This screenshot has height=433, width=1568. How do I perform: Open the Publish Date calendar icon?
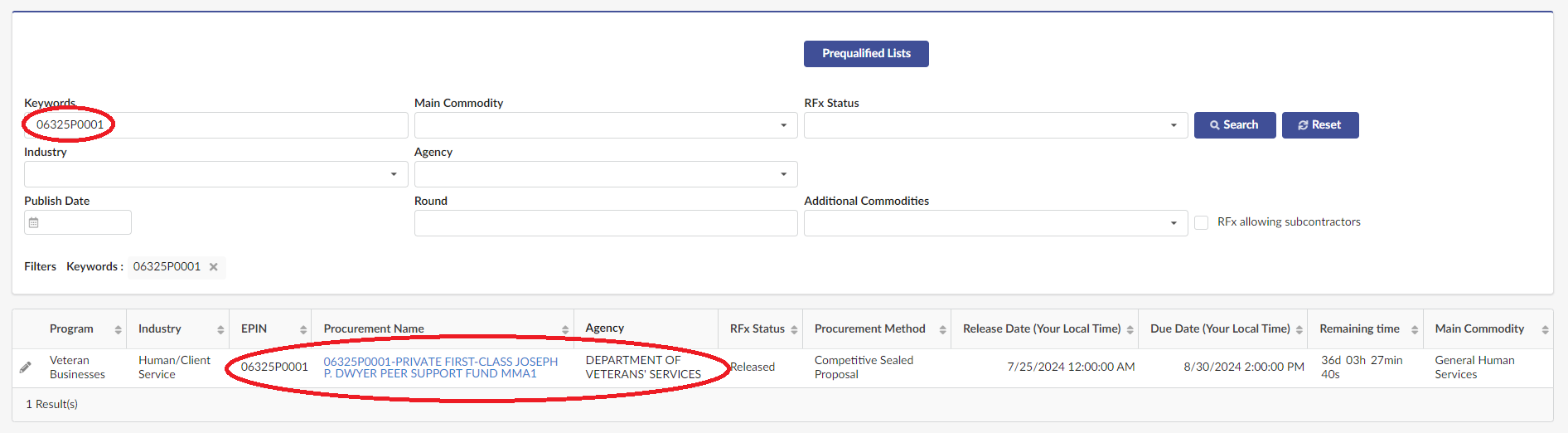pos(34,222)
